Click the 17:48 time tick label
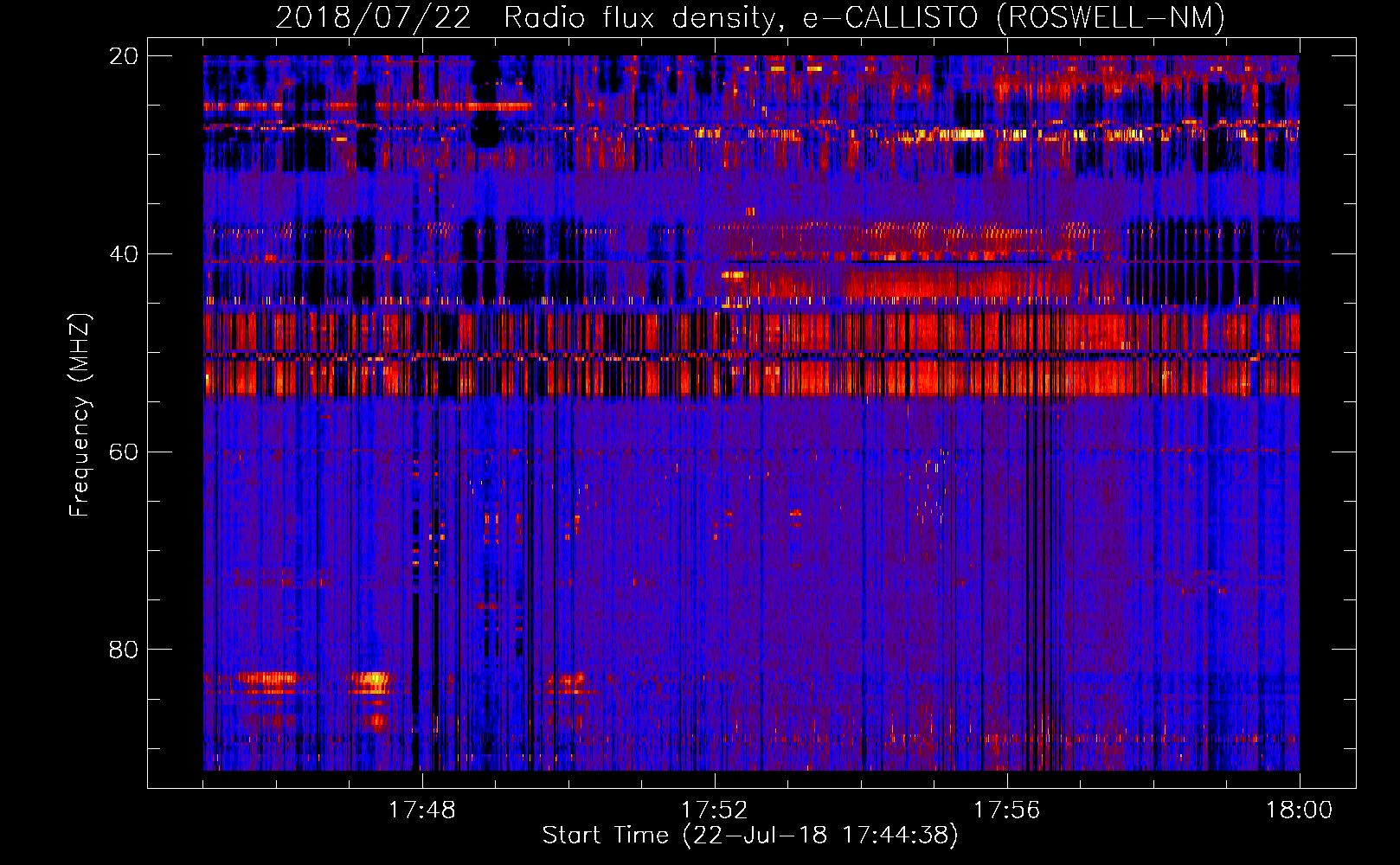1400x865 pixels. pyautogui.click(x=422, y=811)
